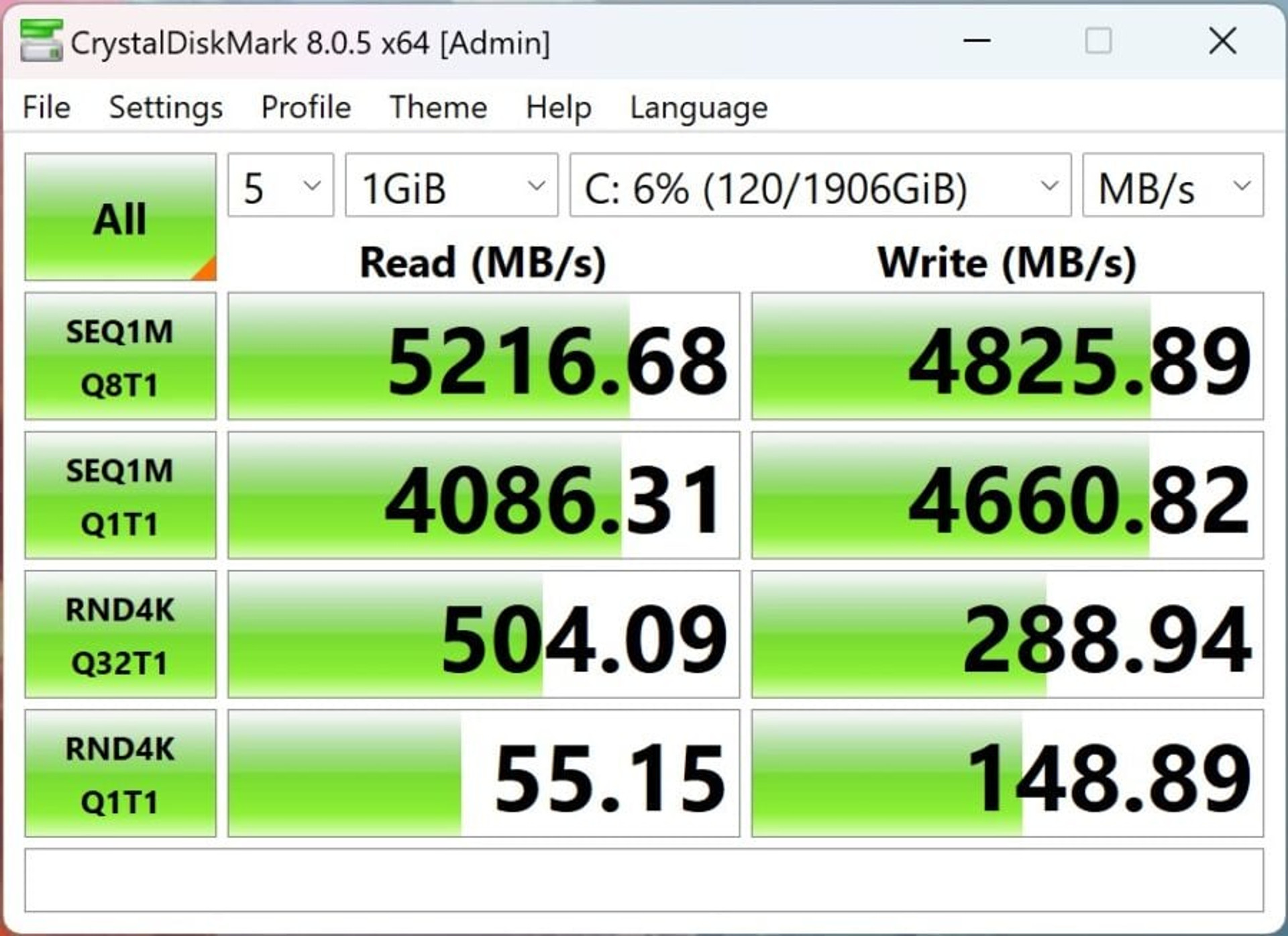The height and width of the screenshot is (936, 1288).
Task: Open the Help menu
Action: point(558,107)
